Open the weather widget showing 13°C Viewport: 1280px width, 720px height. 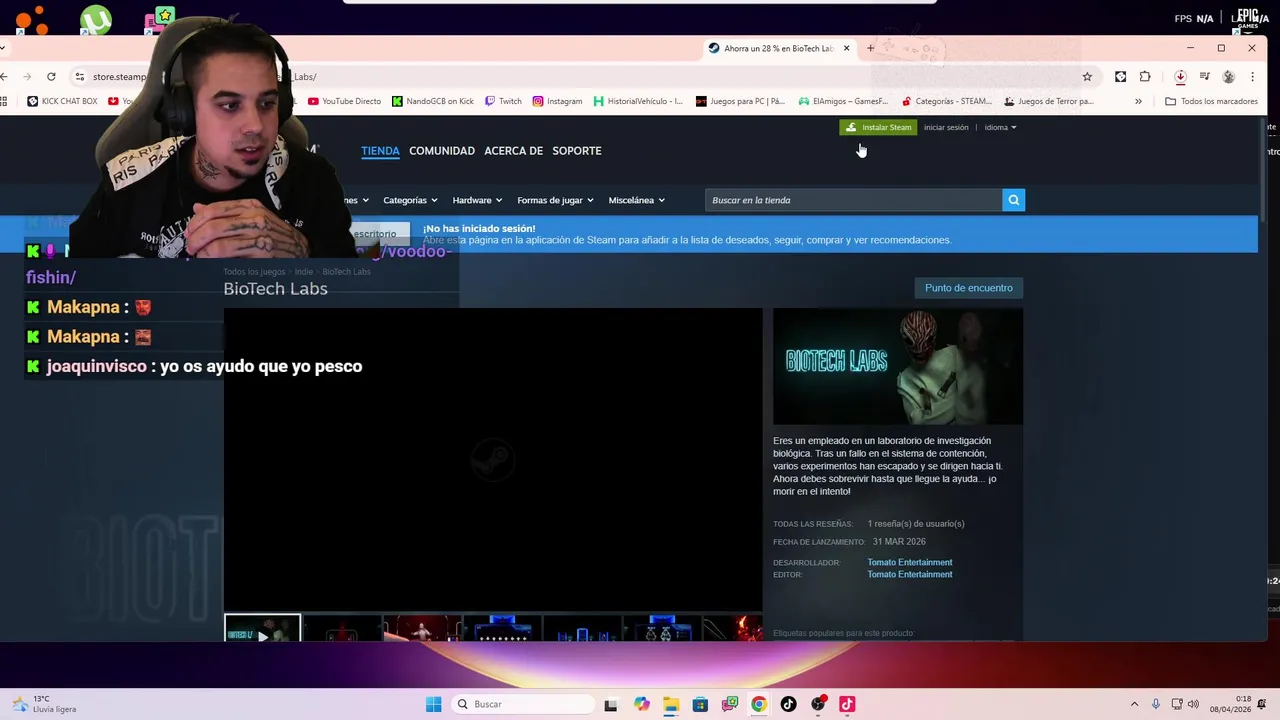click(44, 704)
